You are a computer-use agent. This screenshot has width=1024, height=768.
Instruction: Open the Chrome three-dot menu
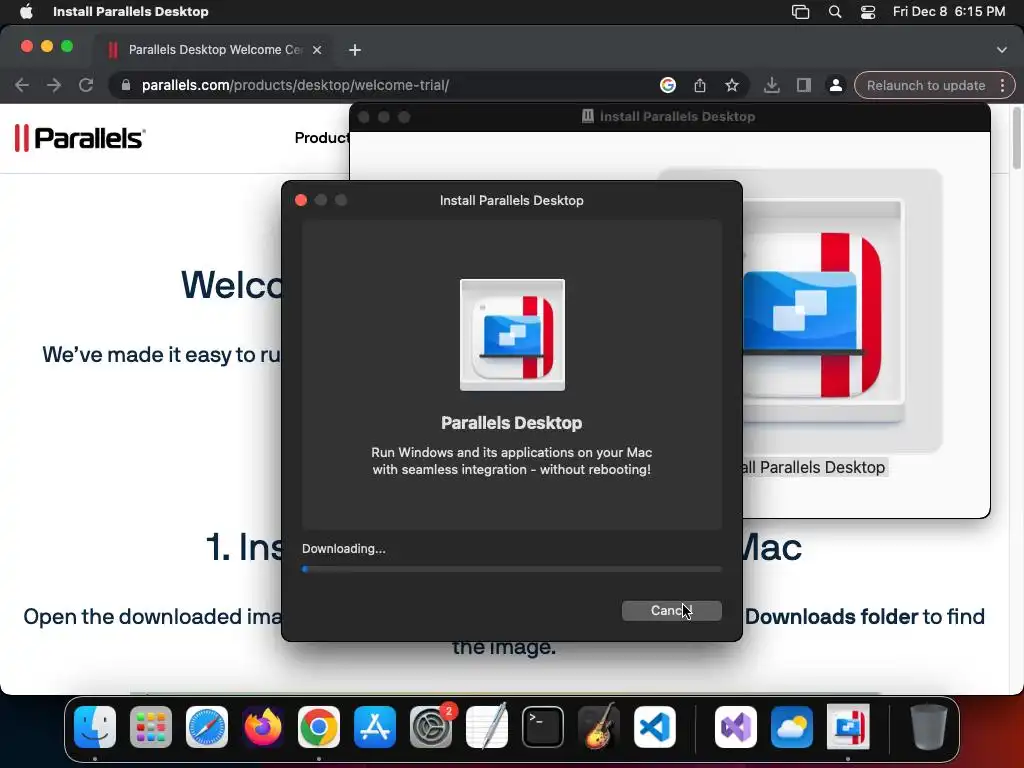1002,85
